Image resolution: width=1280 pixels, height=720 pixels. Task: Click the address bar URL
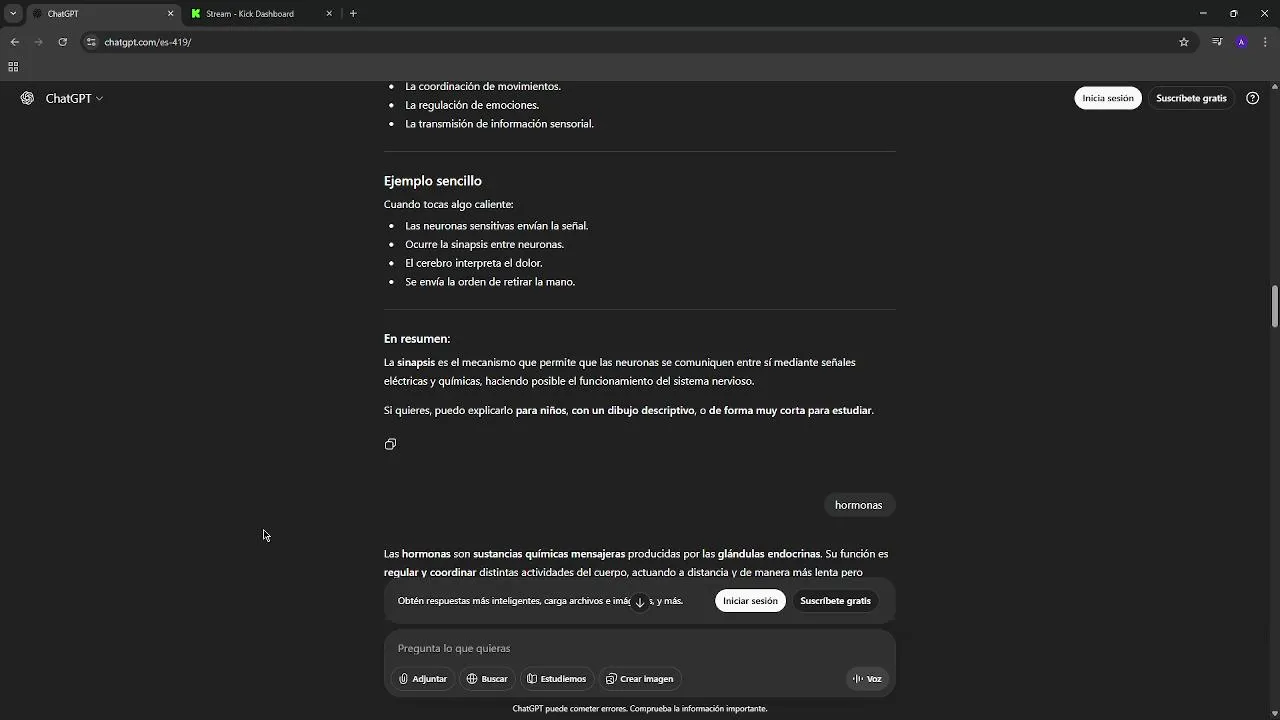(148, 42)
